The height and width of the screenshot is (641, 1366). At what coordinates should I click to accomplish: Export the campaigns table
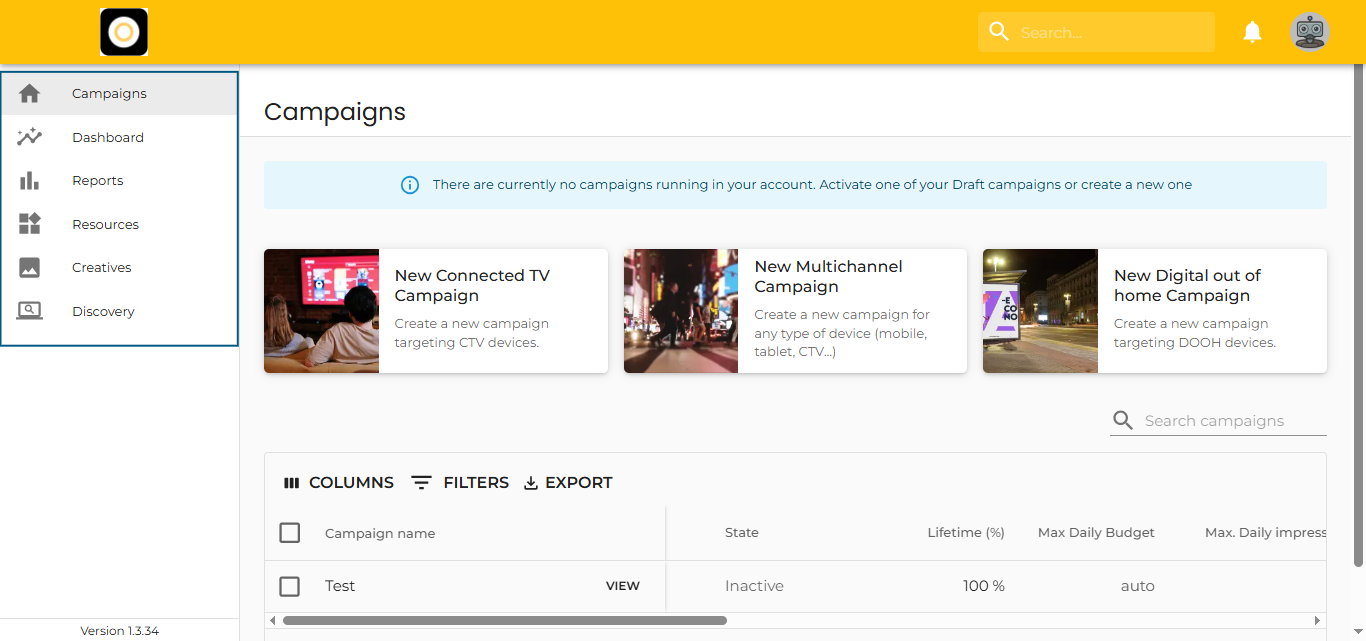(568, 482)
